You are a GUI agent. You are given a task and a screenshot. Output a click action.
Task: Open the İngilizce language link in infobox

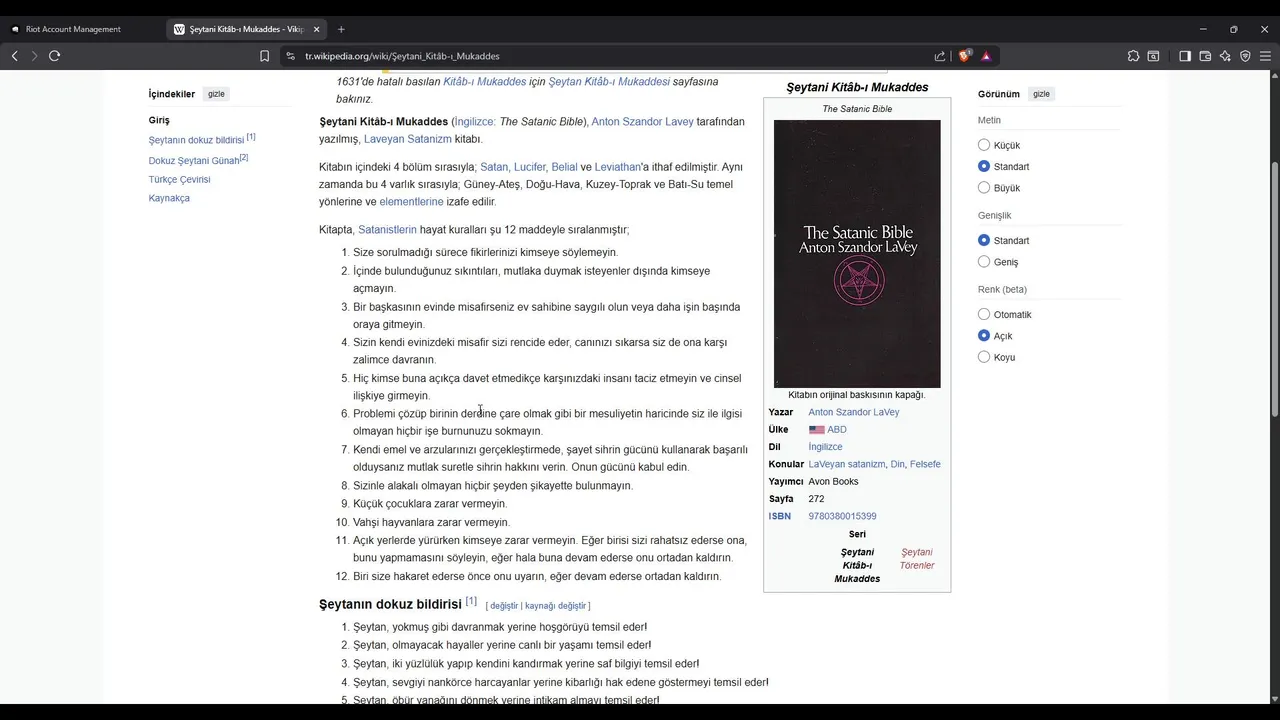[825, 447]
